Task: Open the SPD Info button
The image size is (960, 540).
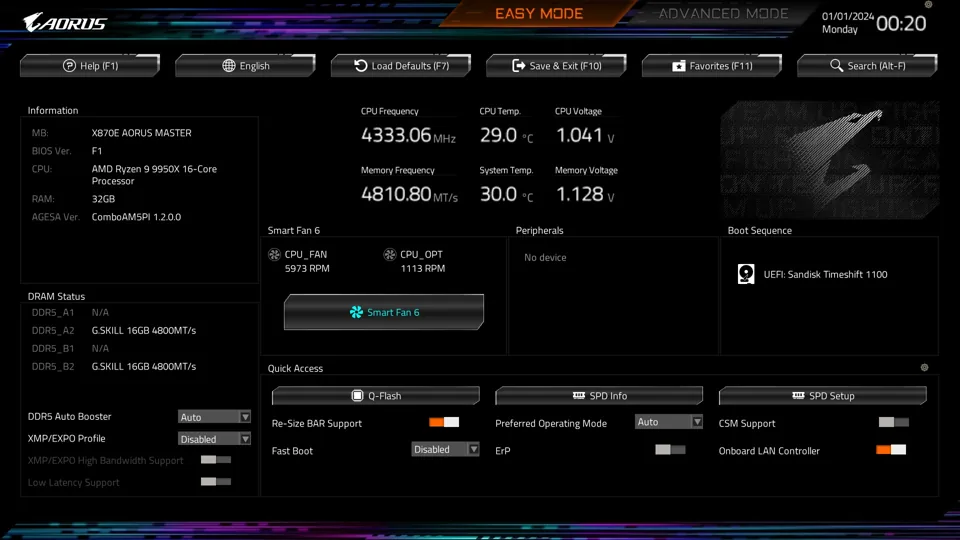Action: 599,396
